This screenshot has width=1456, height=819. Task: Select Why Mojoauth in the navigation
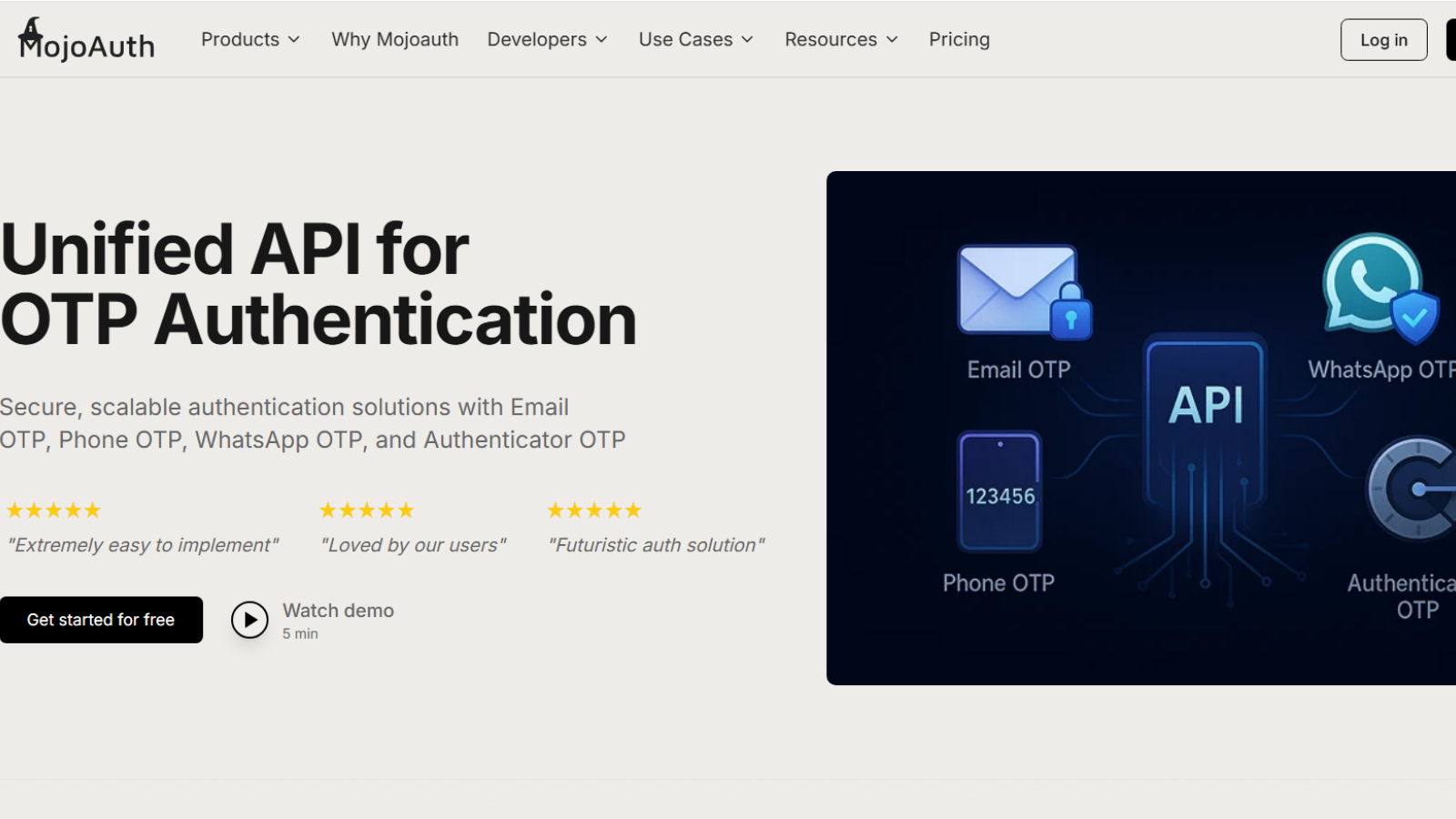[395, 39]
